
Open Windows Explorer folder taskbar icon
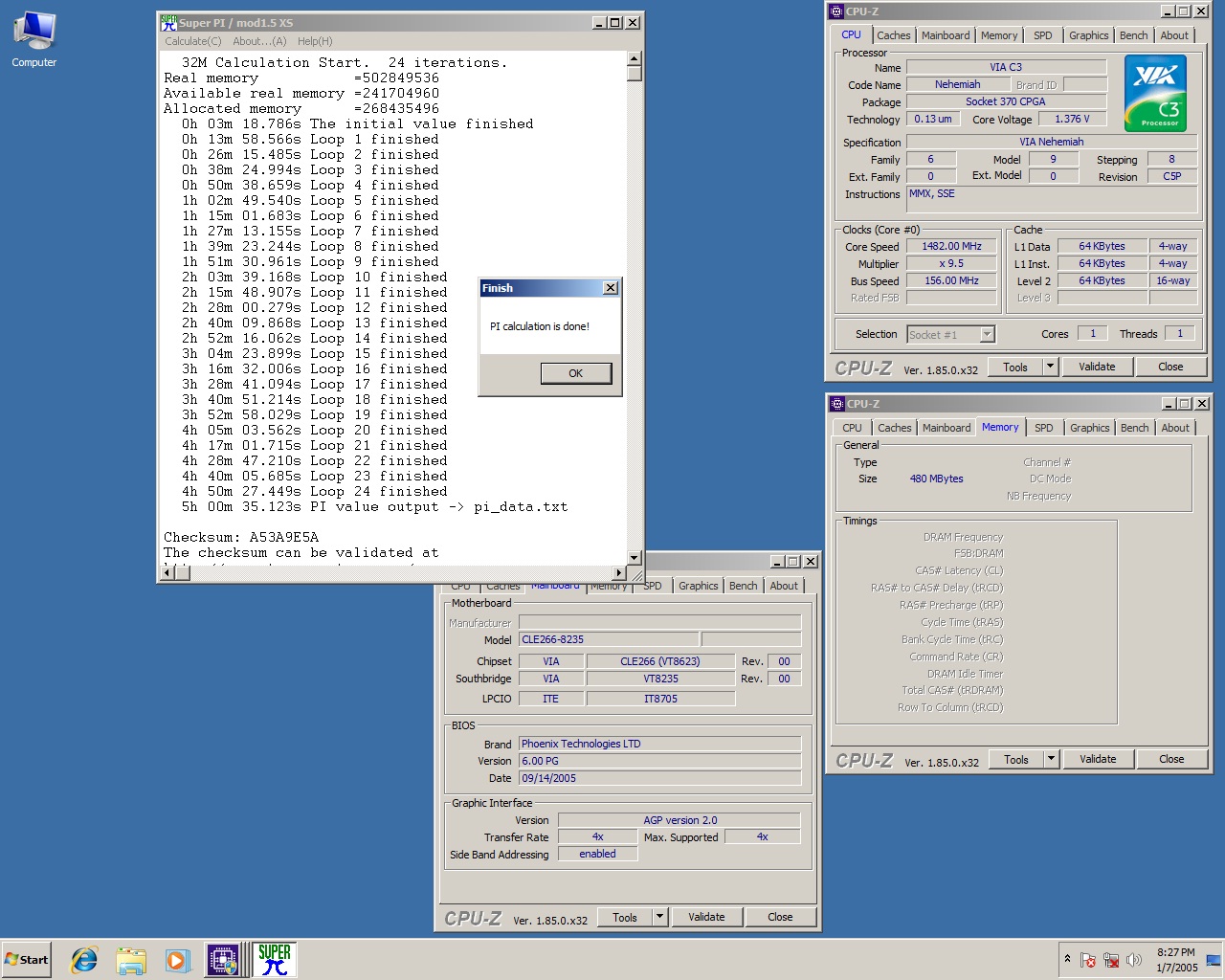click(130, 960)
